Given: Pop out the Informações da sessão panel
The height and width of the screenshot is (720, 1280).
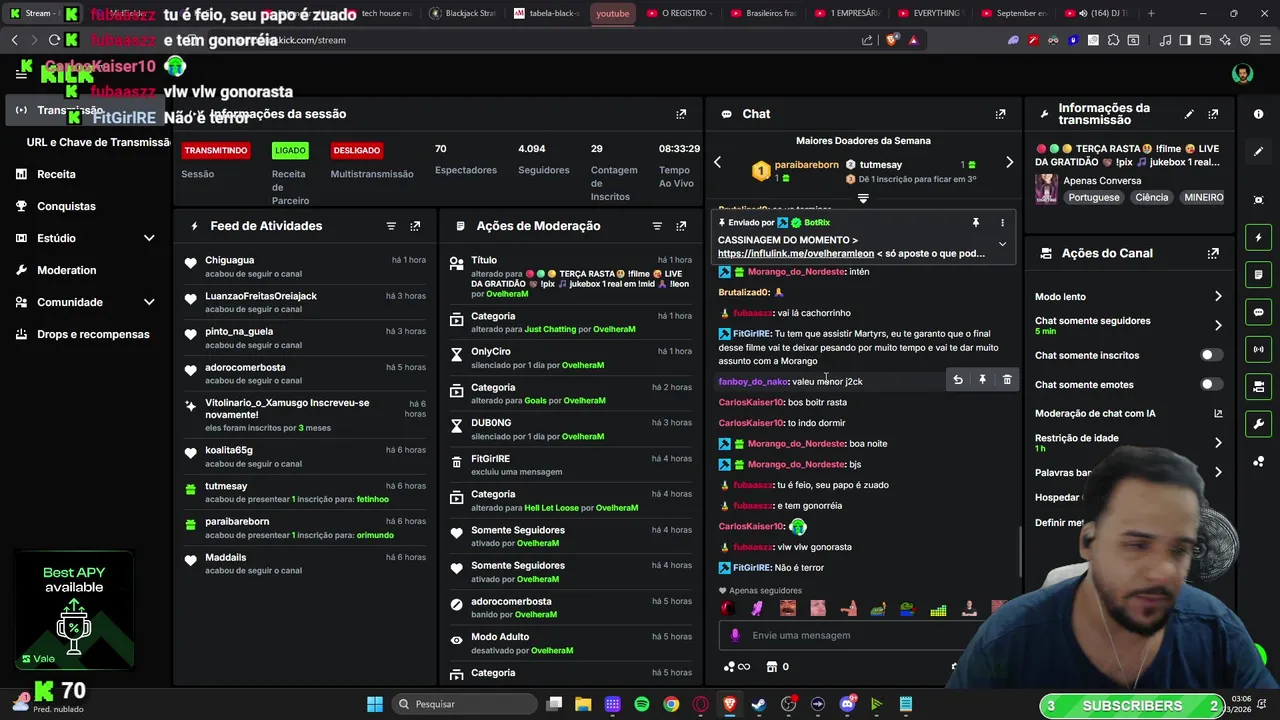Looking at the screenshot, I should 681,114.
